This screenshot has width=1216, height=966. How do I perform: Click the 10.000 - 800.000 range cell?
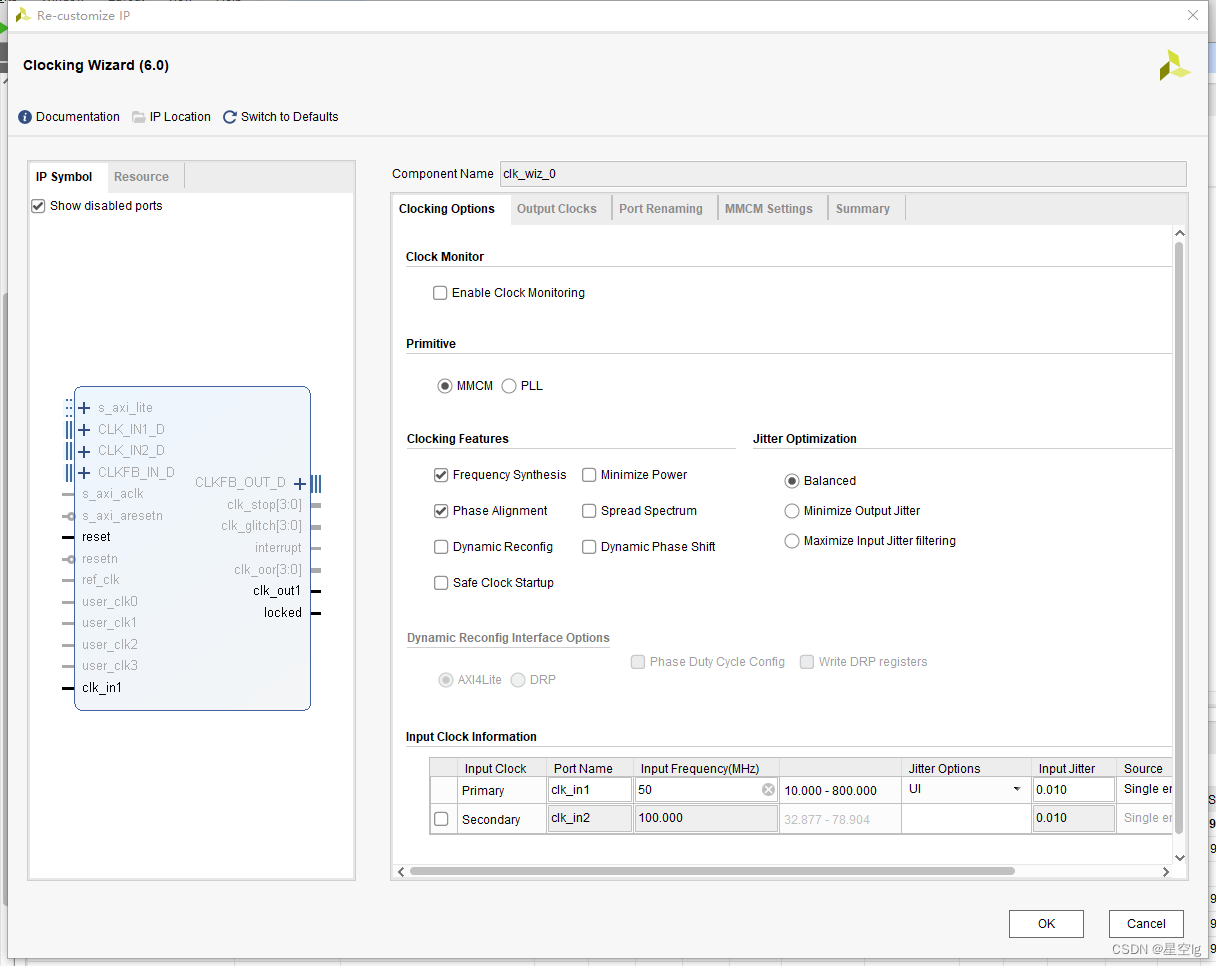(x=840, y=790)
